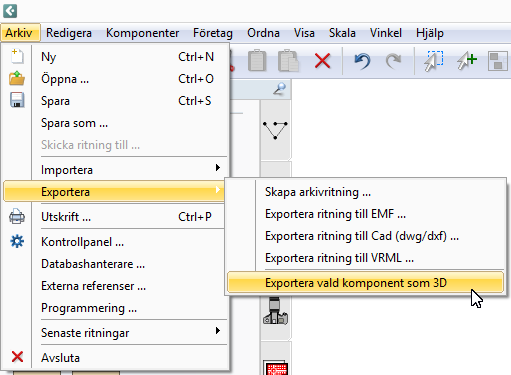Image resolution: width=511 pixels, height=375 pixels.
Task: Select the rectangle selection arrow tool
Action: pos(433,61)
